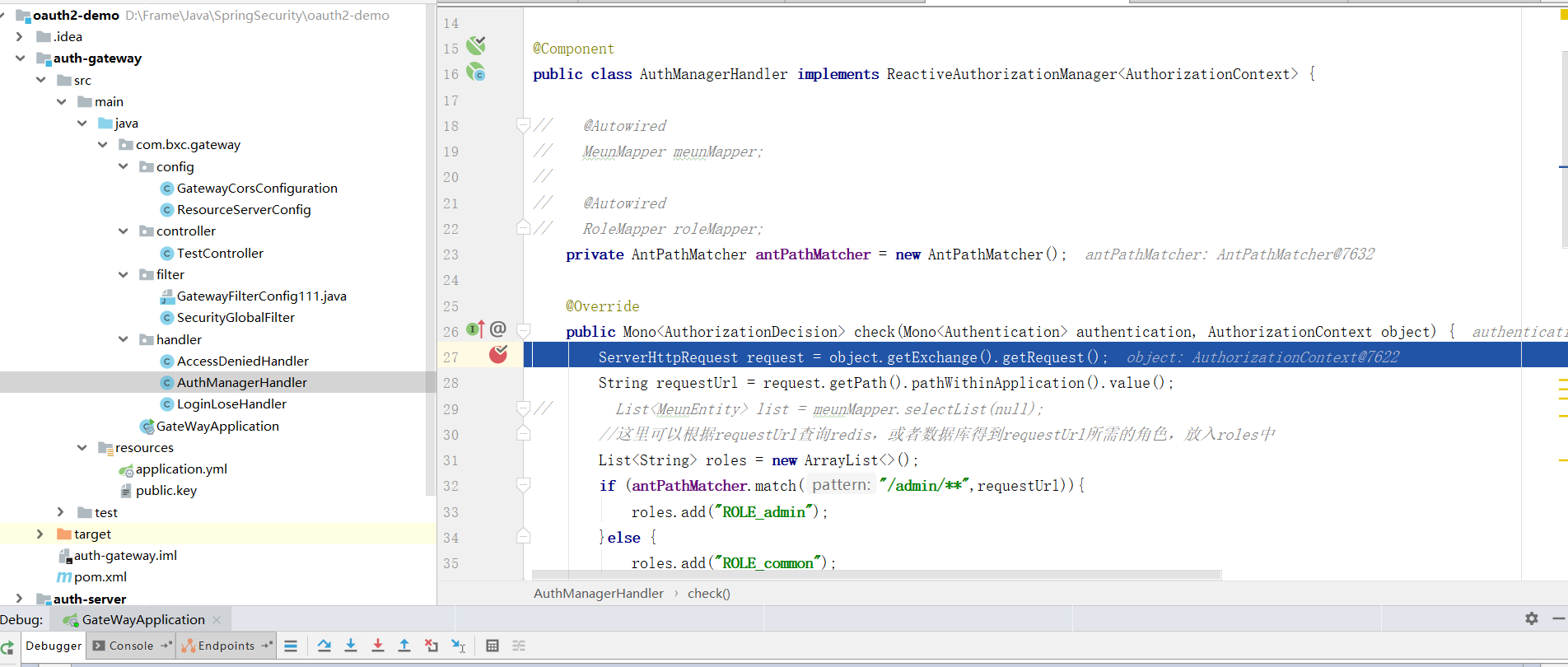
Task: Open AccessDeniedHandler class file
Action: [243, 361]
